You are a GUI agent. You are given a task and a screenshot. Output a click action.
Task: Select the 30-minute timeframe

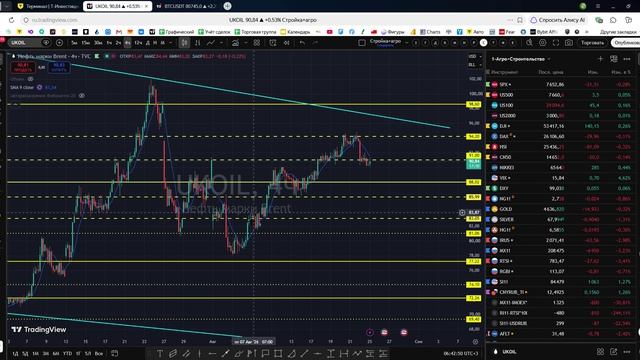98,42
